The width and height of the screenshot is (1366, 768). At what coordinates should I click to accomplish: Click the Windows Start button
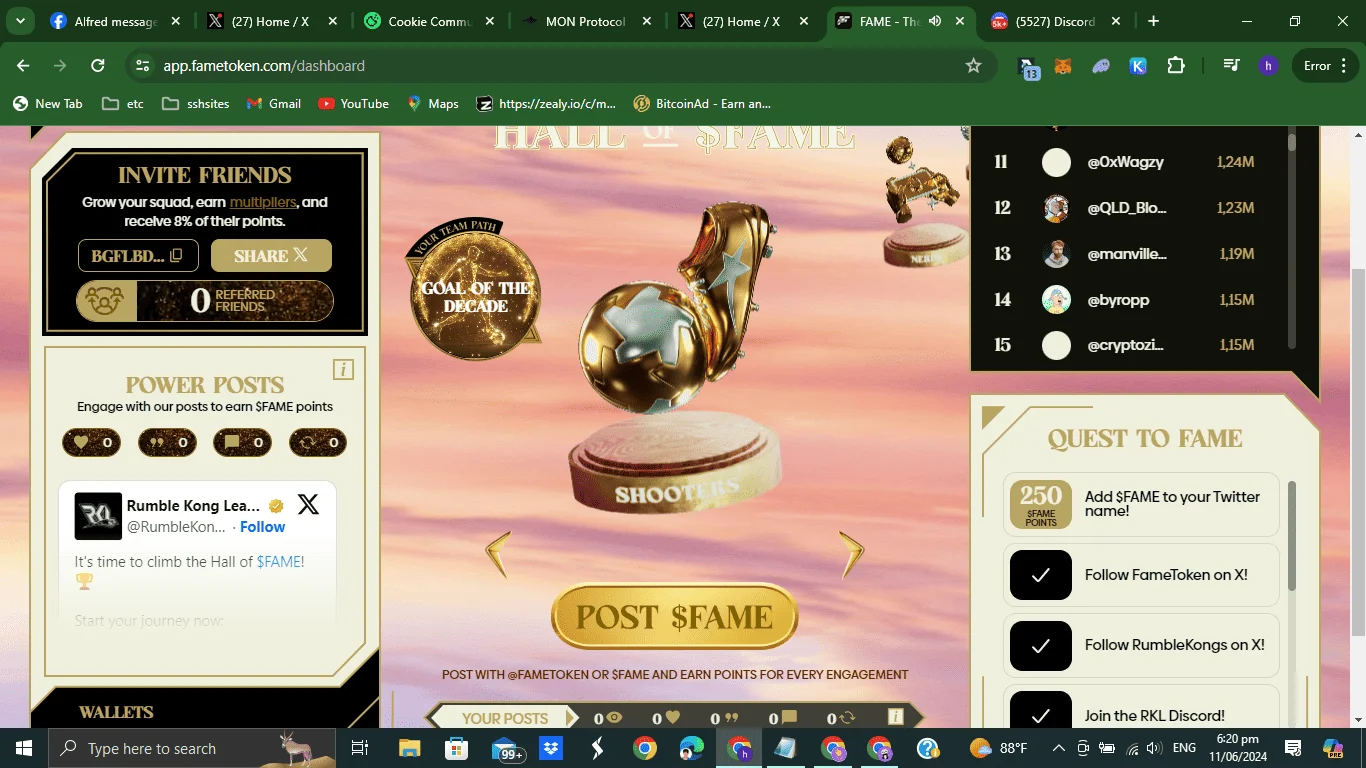tap(23, 748)
